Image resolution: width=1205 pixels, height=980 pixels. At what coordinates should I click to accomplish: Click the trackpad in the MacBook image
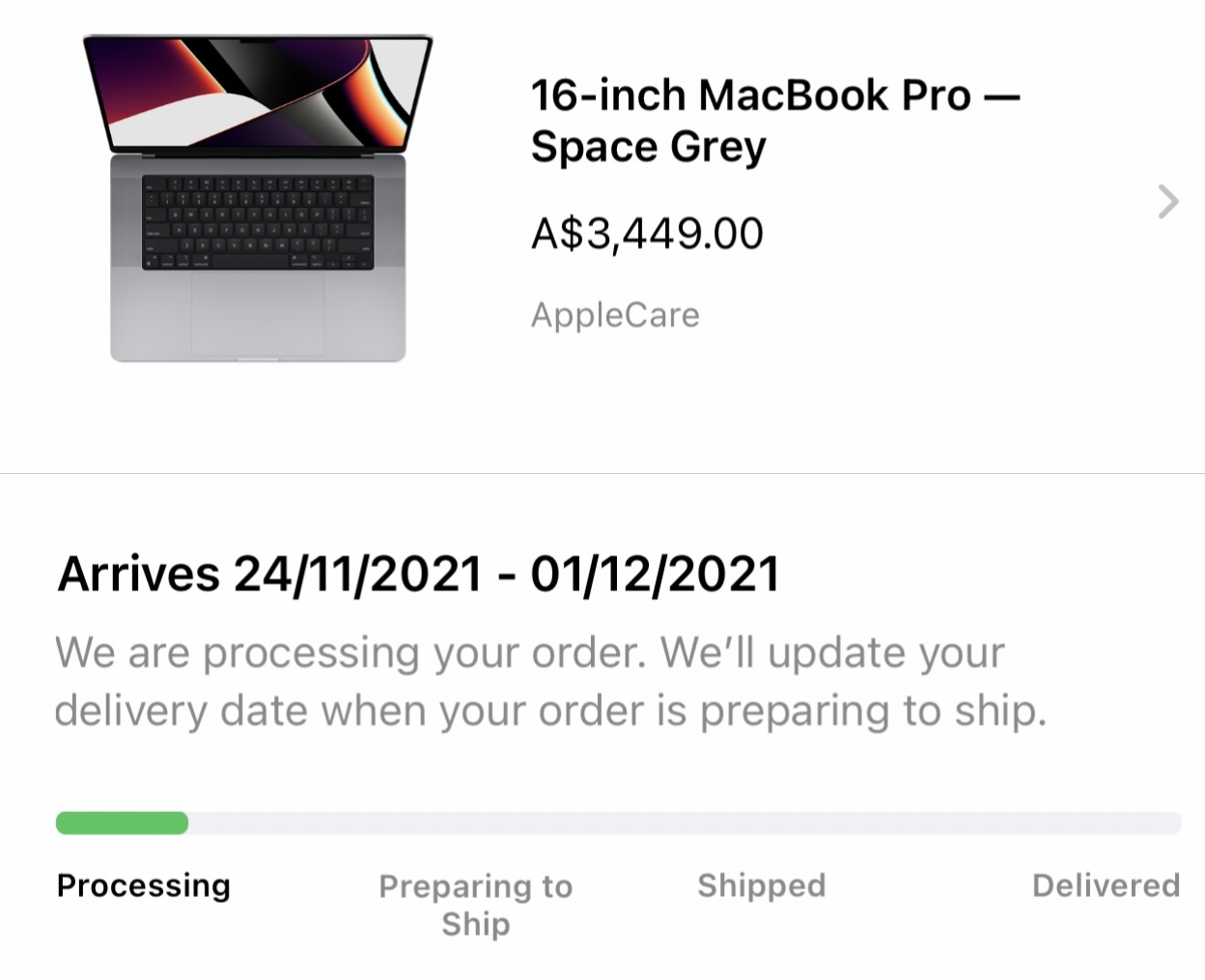pyautogui.click(x=258, y=314)
